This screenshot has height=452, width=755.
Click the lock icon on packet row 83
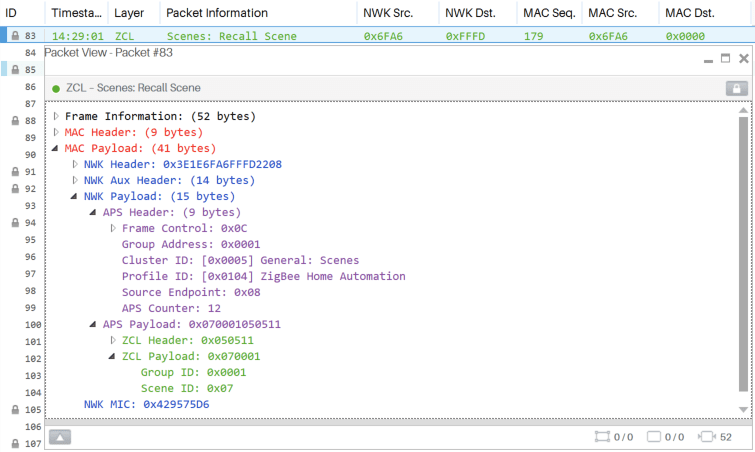tap(14, 36)
